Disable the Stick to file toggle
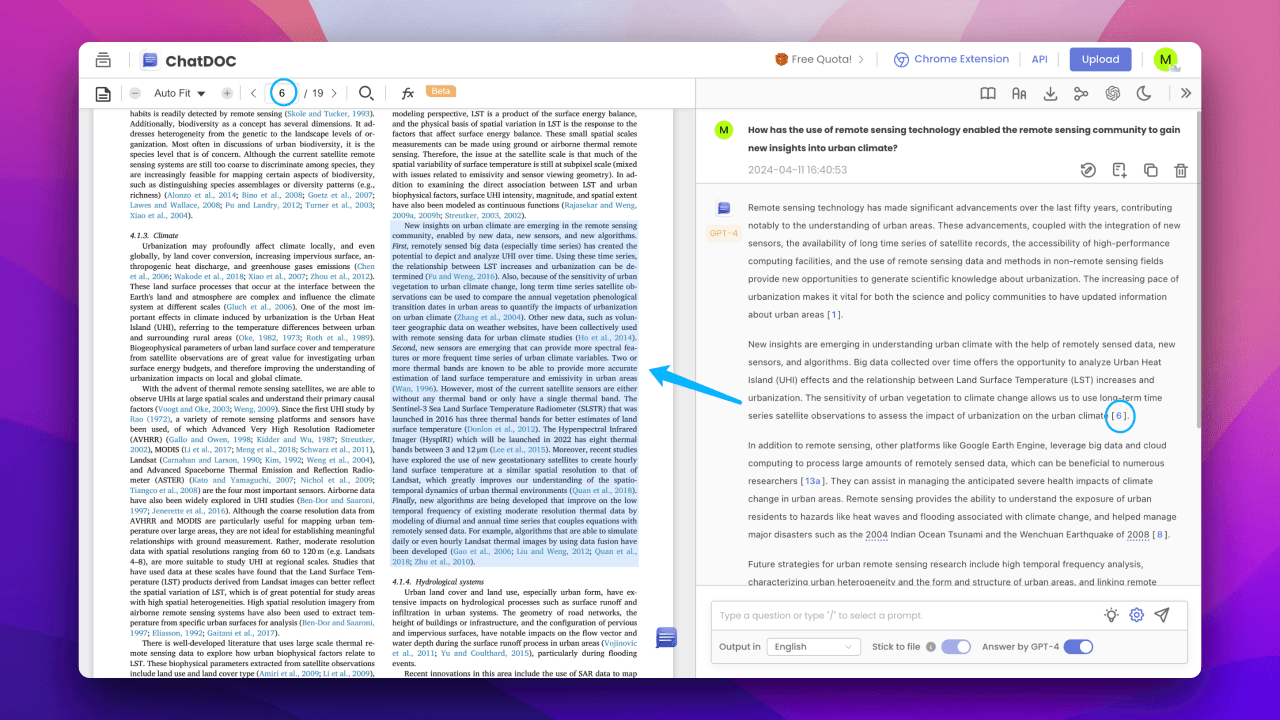 (955, 647)
